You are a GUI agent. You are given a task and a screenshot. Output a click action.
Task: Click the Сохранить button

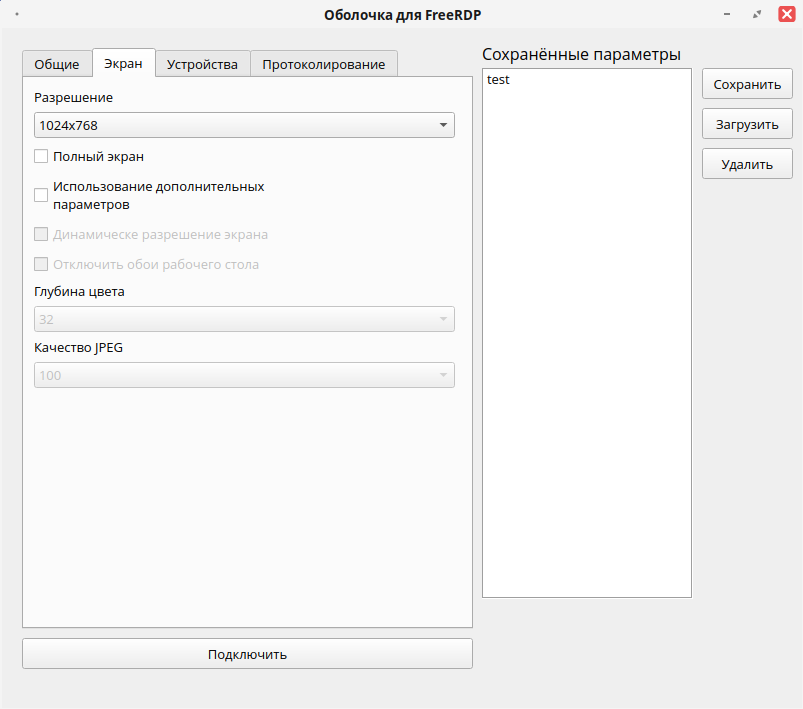(747, 84)
